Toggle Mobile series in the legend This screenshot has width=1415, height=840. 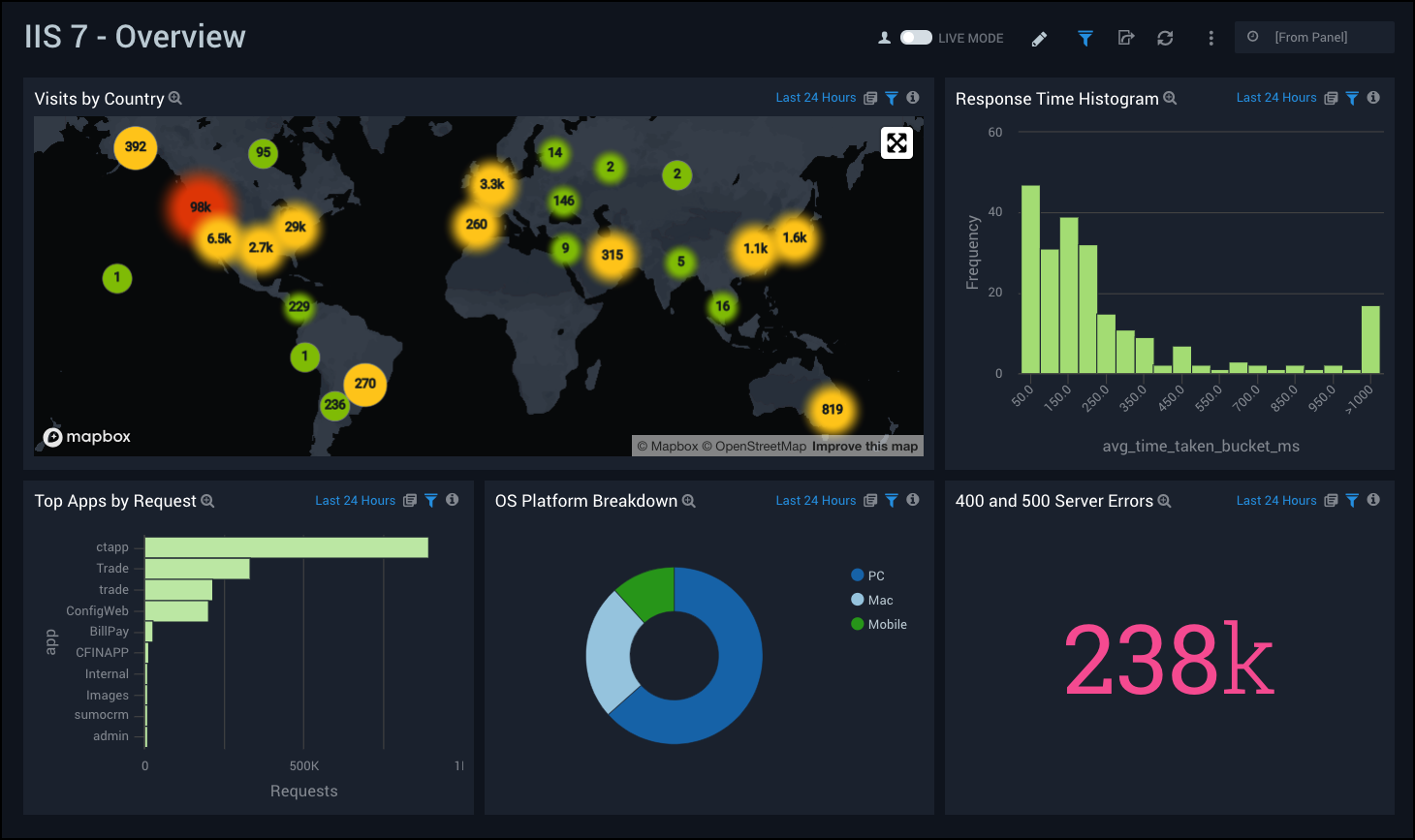[887, 625]
